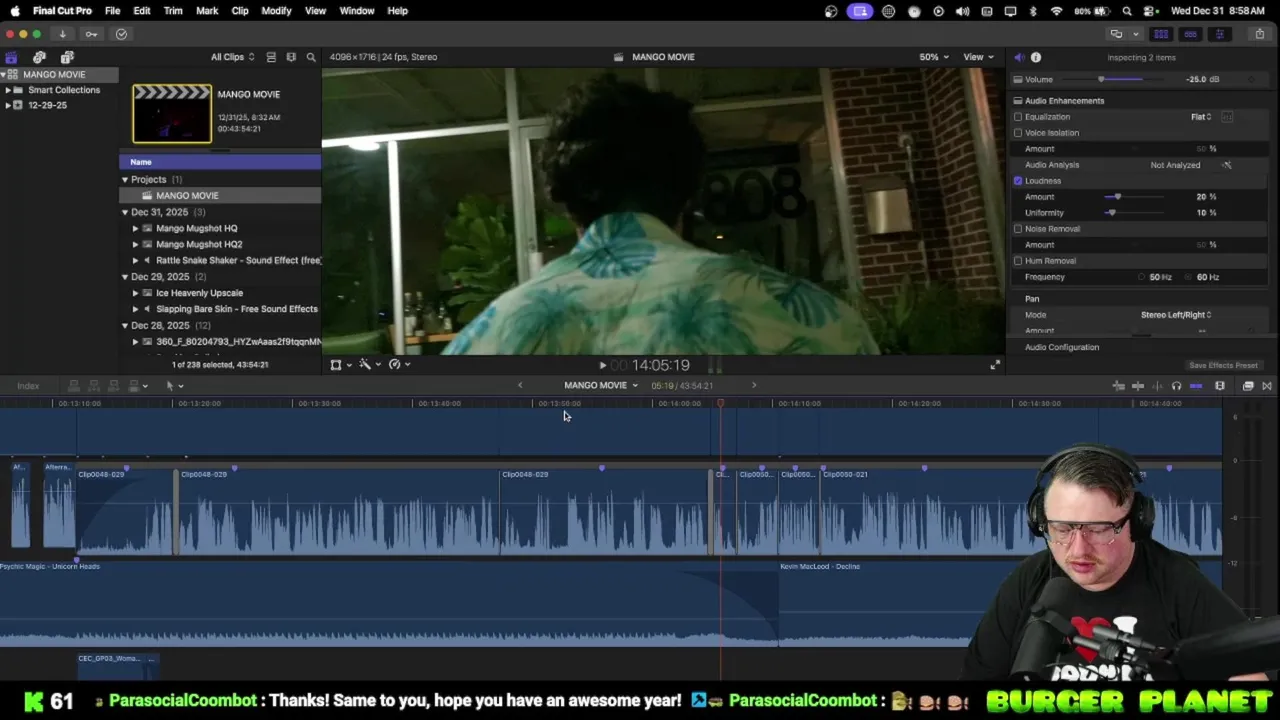Toggle solo headphones icon in timeline
This screenshot has height=720, width=1280.
point(1176,386)
